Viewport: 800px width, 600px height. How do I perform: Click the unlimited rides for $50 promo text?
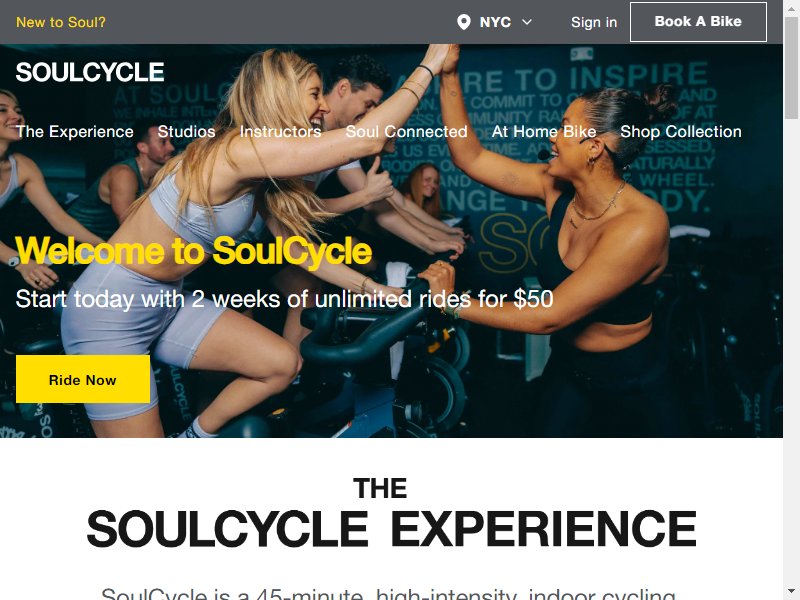click(284, 298)
